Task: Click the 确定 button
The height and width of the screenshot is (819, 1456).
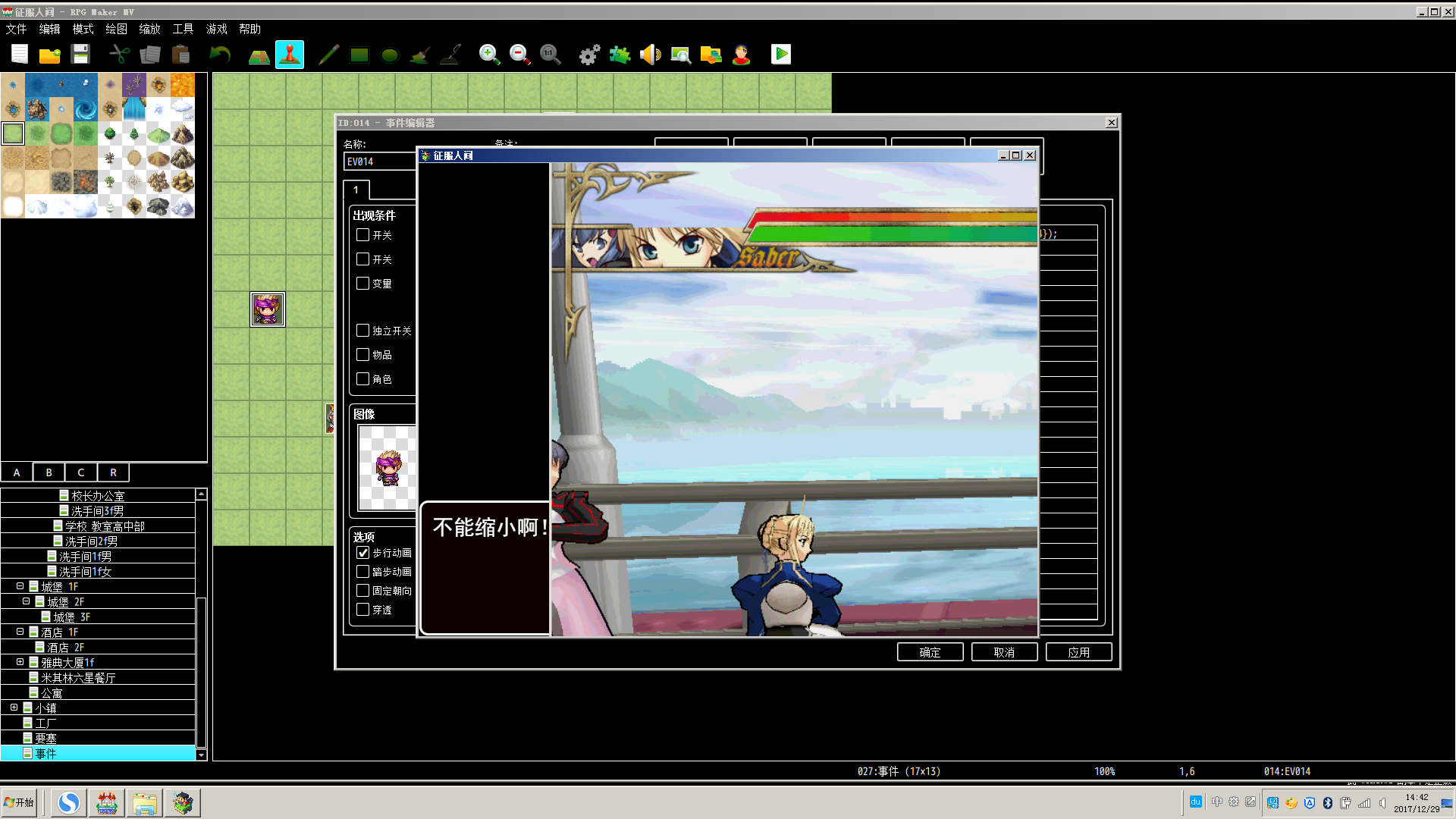Action: tap(930, 652)
